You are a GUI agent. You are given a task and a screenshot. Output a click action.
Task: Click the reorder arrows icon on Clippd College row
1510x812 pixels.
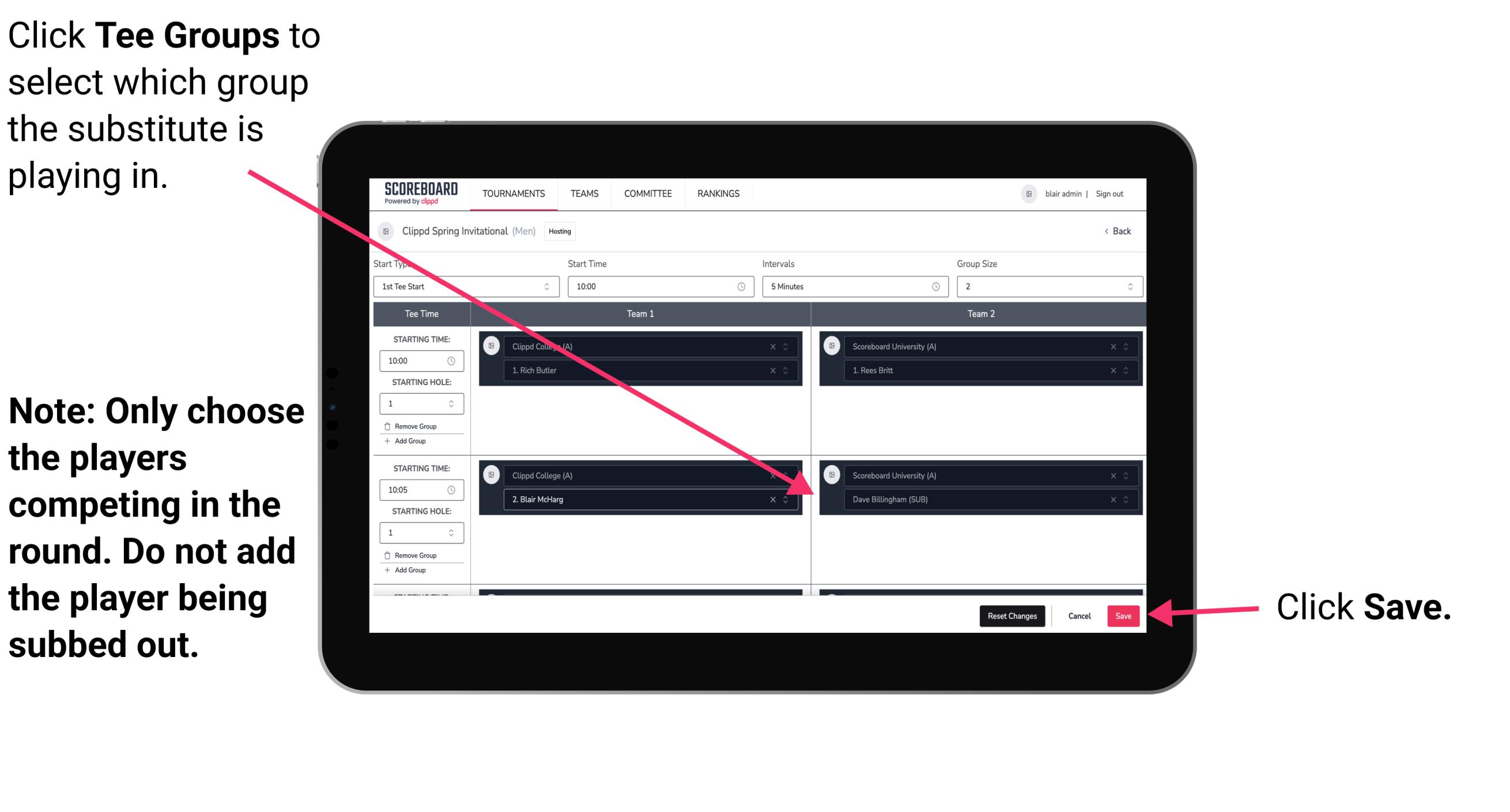click(787, 346)
